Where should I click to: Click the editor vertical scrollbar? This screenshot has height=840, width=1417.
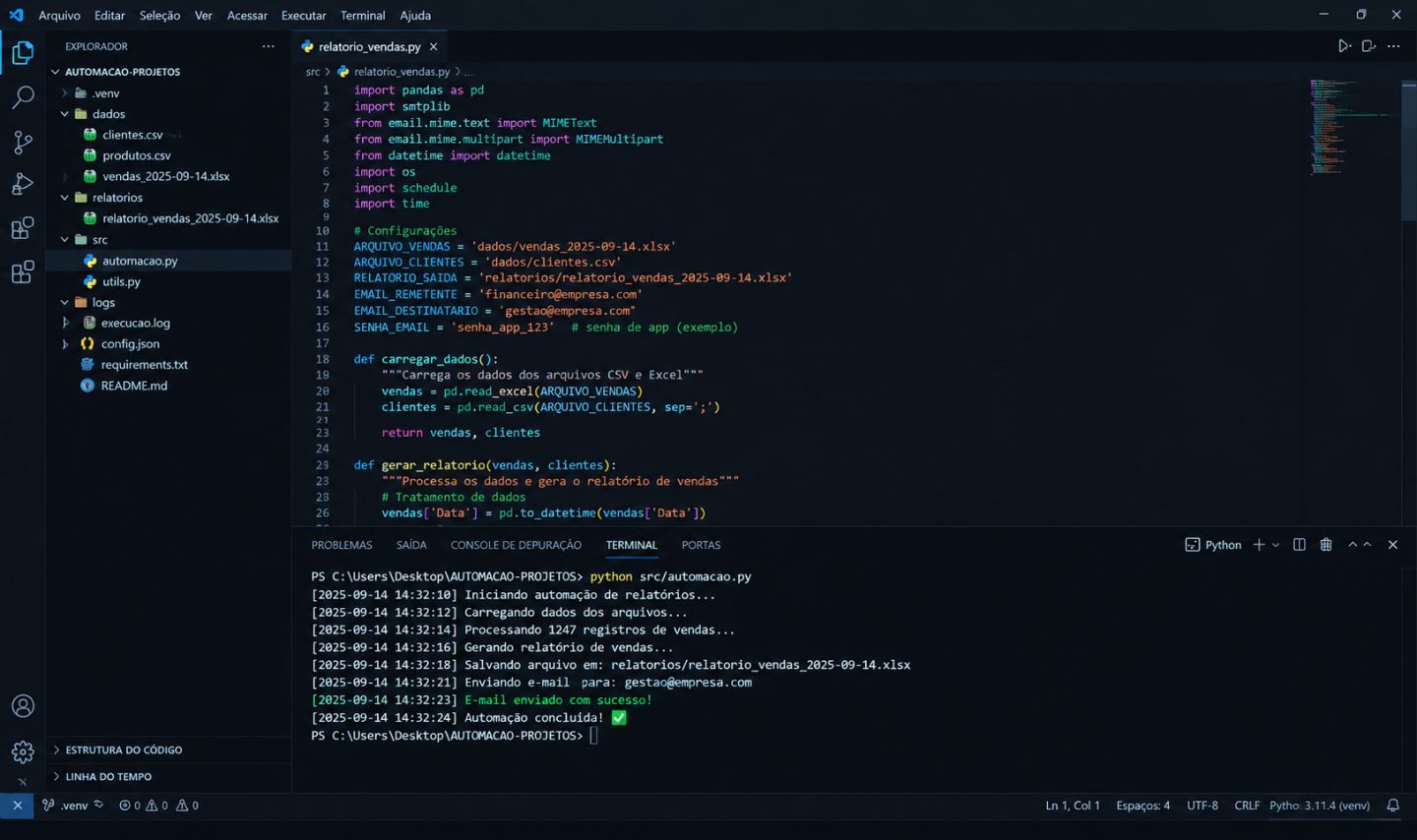click(1408, 150)
